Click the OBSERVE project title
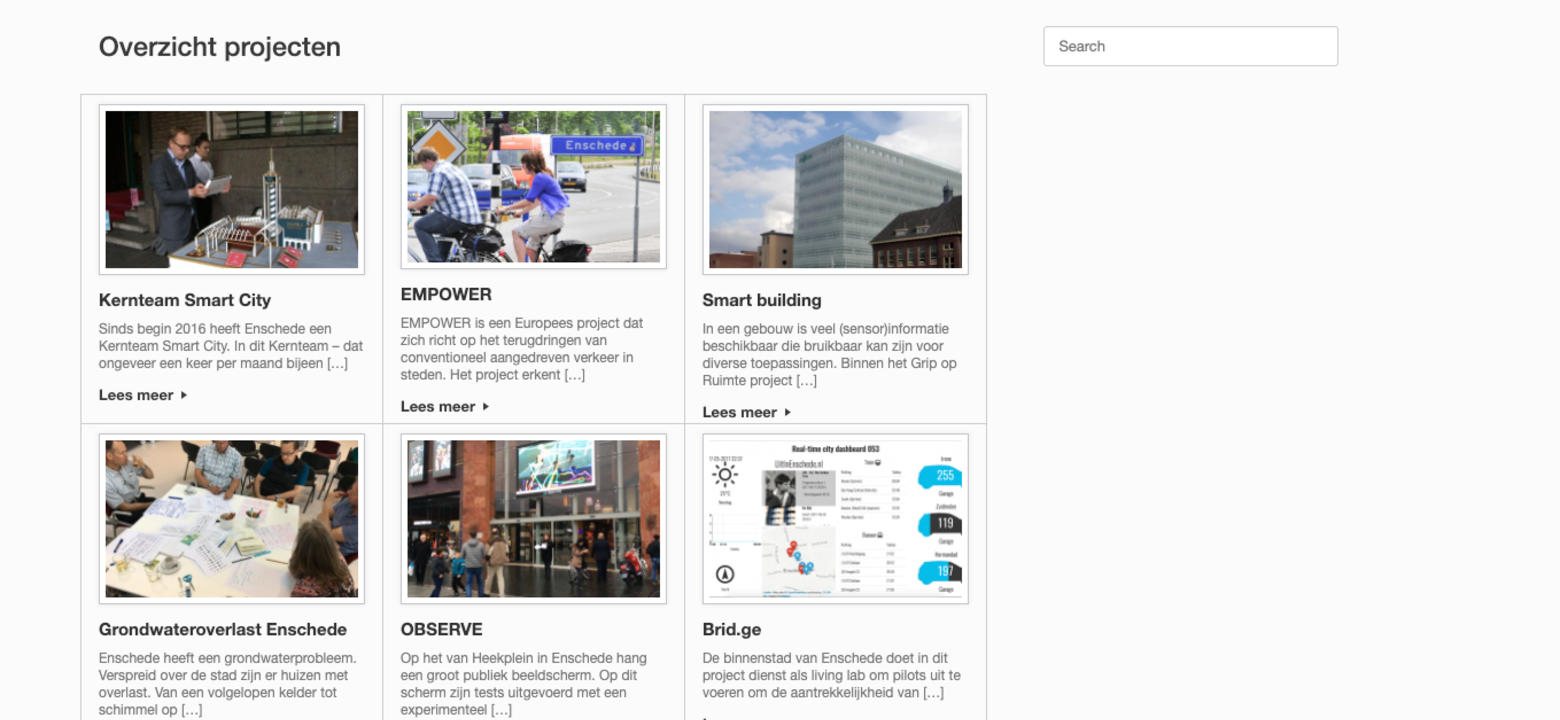 (441, 629)
